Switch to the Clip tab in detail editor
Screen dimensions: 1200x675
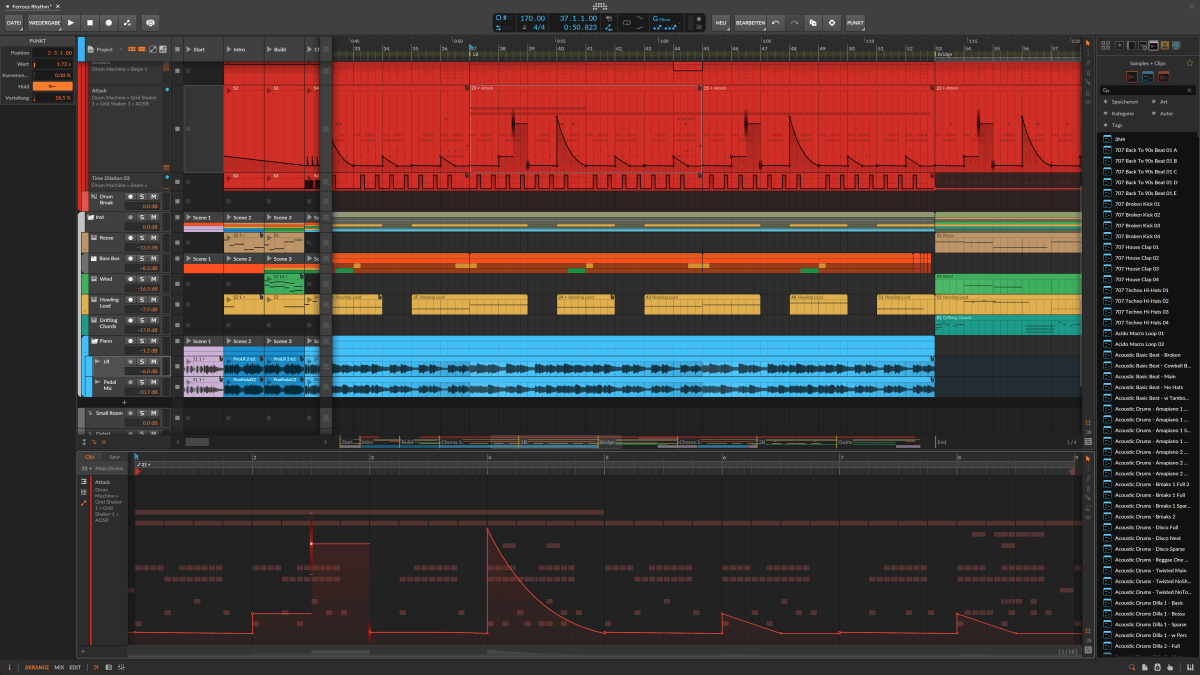coord(89,457)
